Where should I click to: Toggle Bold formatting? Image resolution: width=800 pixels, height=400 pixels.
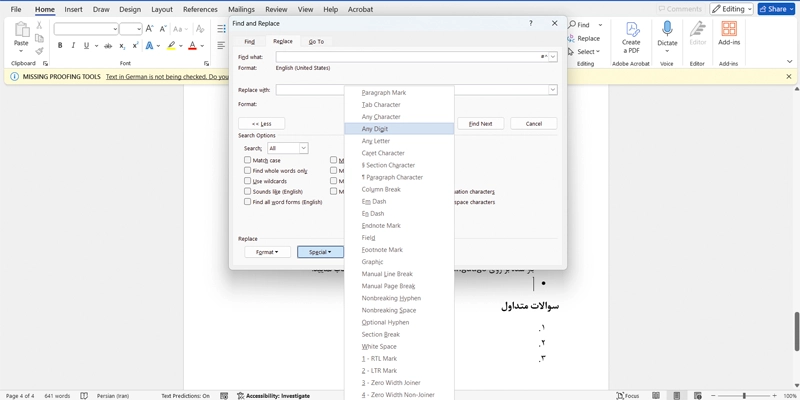coord(60,45)
